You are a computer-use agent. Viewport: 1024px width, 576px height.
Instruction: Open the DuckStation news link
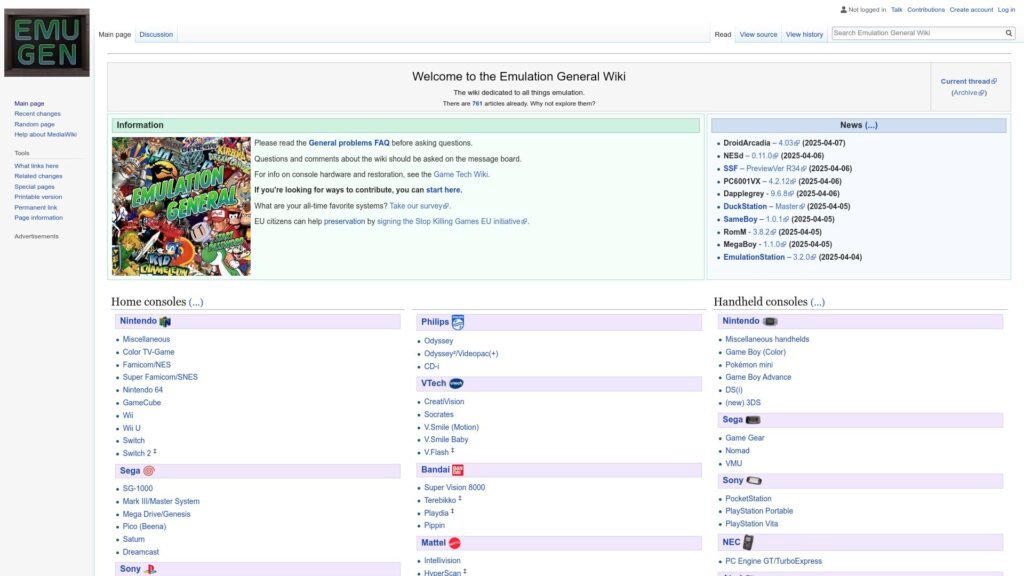coord(745,207)
